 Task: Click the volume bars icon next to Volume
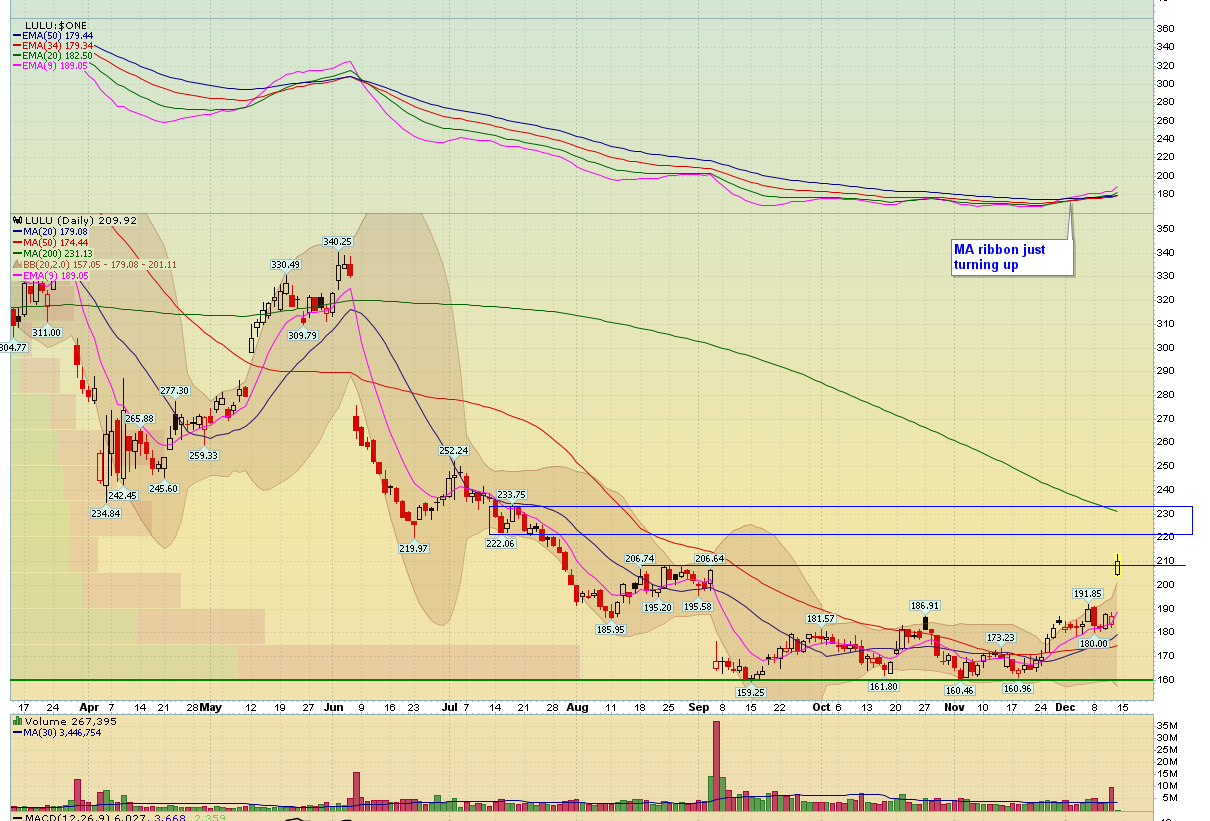(15, 721)
